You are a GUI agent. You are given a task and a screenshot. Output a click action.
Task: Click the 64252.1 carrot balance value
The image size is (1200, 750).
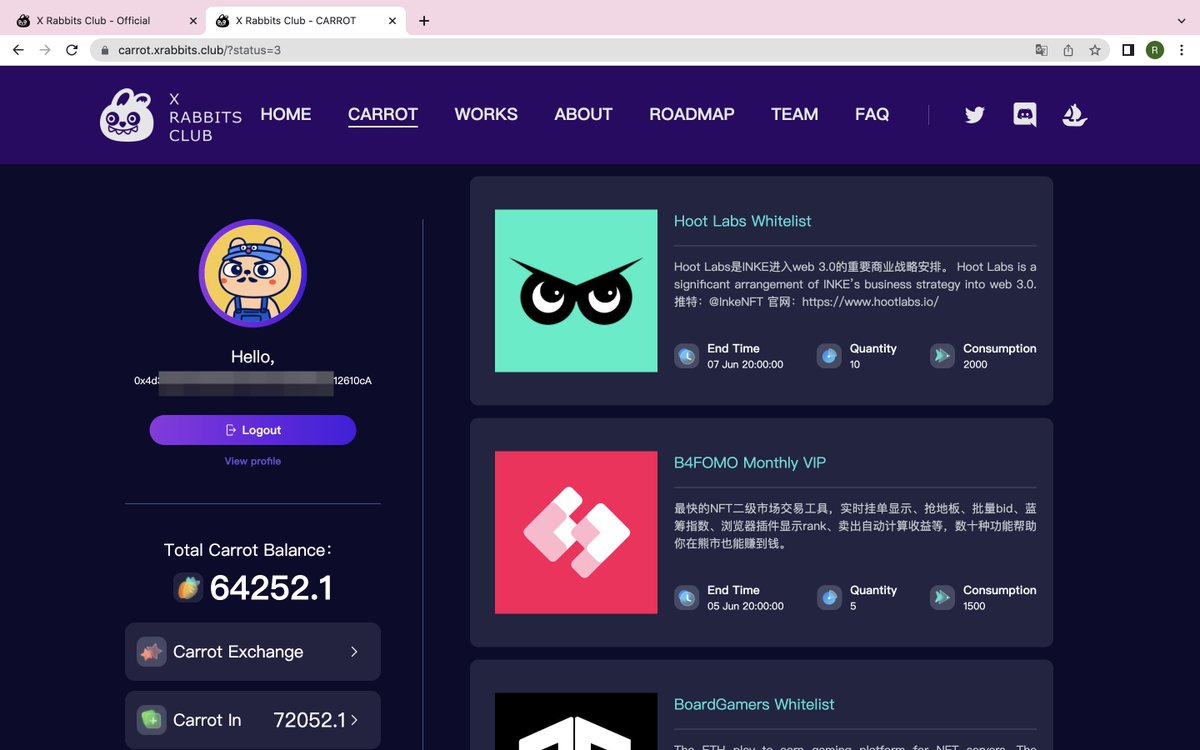click(271, 588)
